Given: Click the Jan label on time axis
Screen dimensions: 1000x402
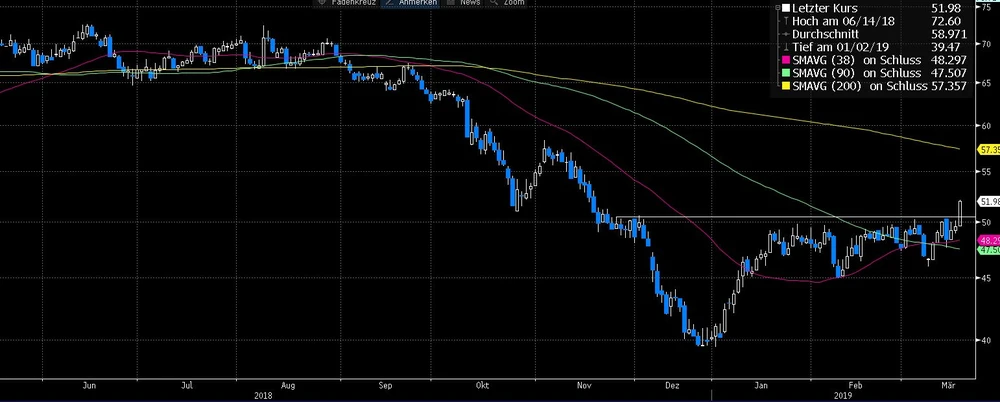Looking at the screenshot, I should point(763,383).
